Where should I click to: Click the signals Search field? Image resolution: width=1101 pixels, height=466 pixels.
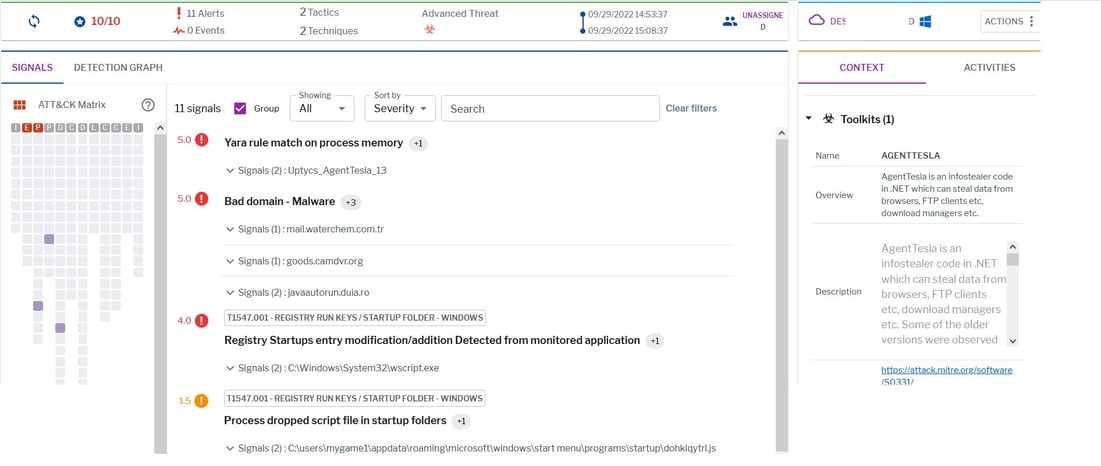[550, 108]
